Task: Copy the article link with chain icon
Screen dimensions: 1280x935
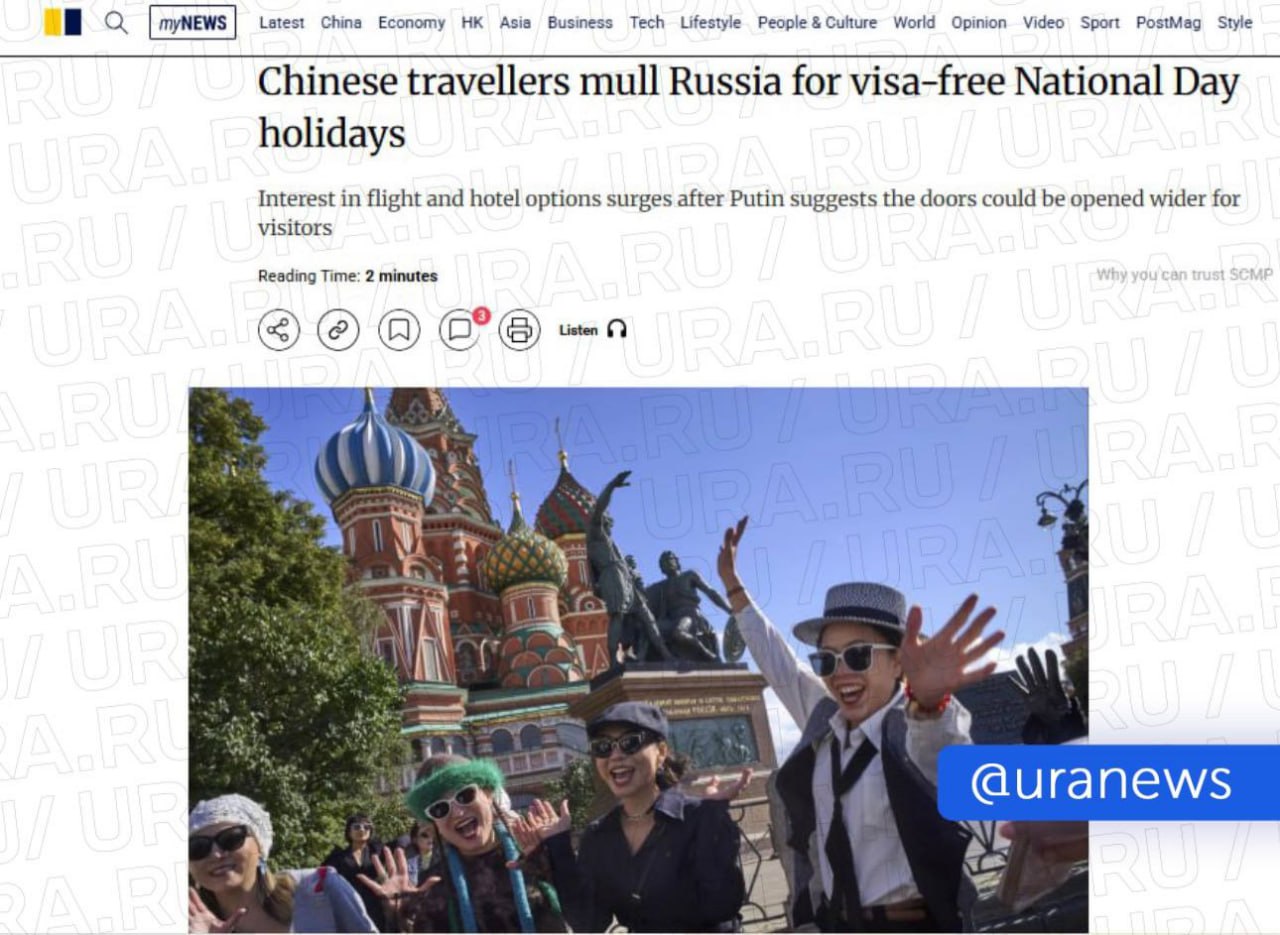Action: [338, 330]
